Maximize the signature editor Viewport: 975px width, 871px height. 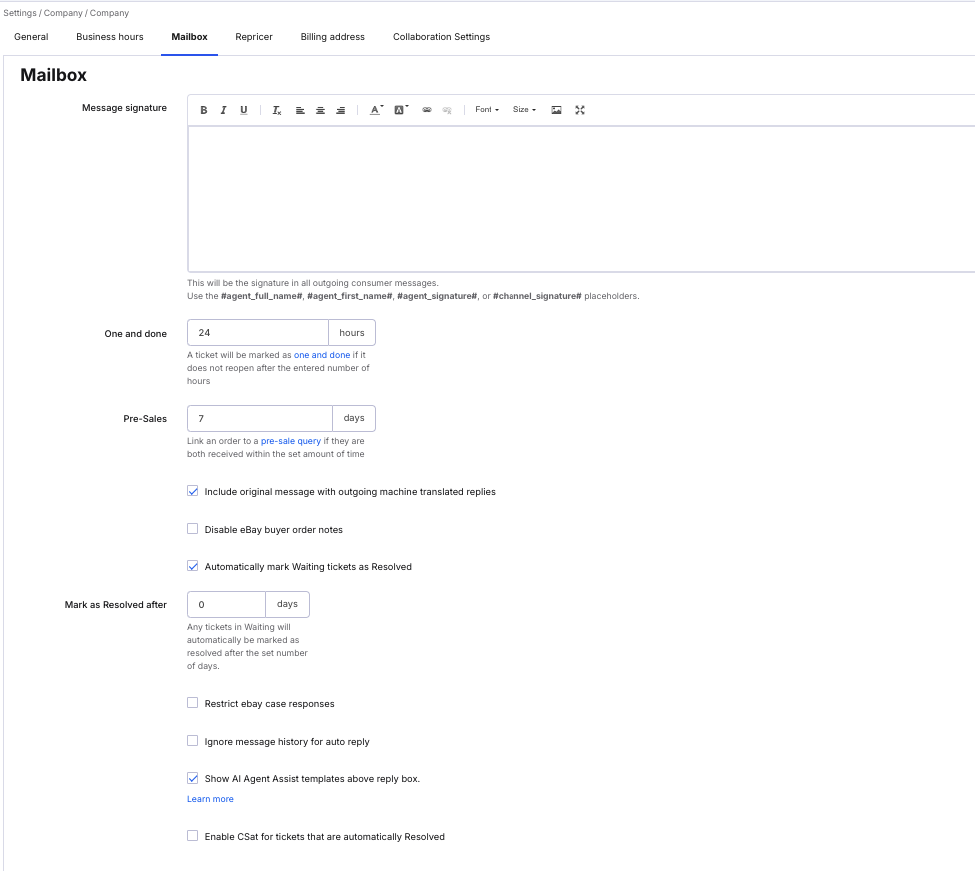click(580, 110)
